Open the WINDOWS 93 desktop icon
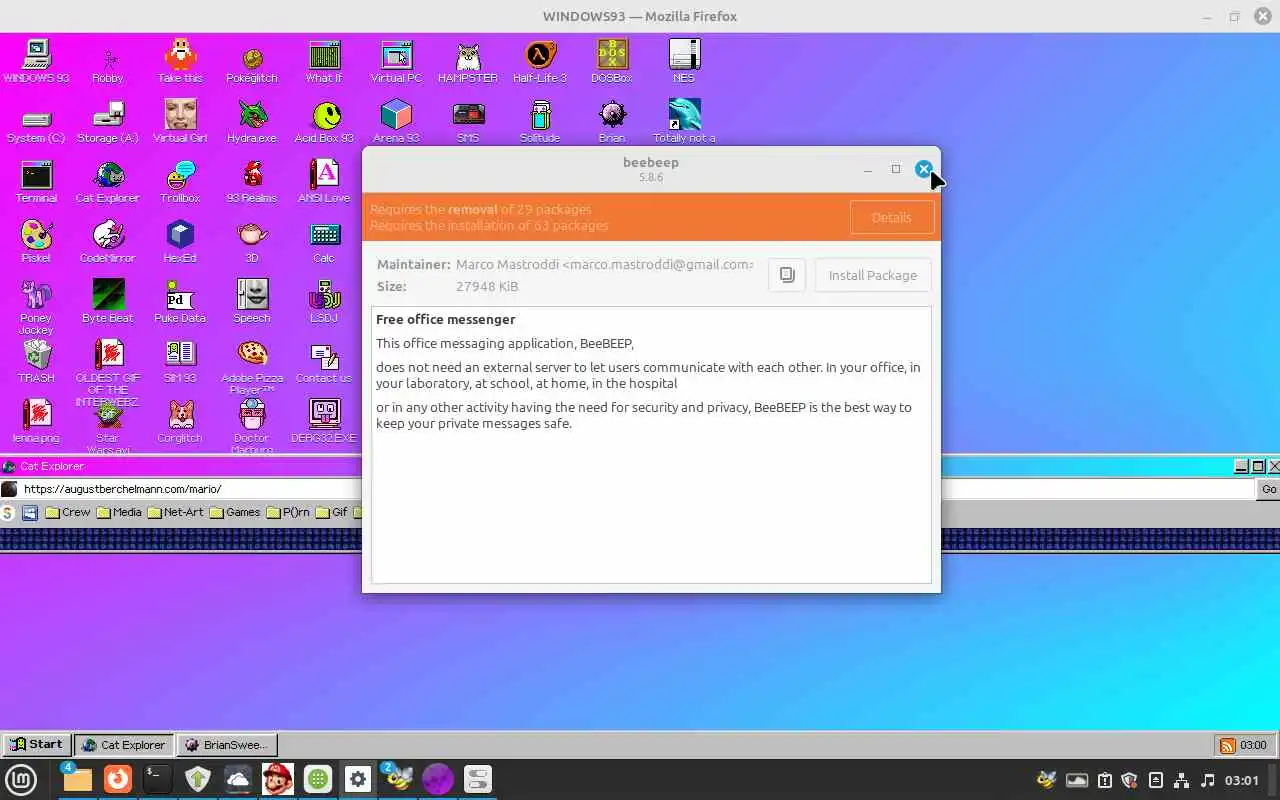The width and height of the screenshot is (1280, 800). pyautogui.click(x=36, y=61)
